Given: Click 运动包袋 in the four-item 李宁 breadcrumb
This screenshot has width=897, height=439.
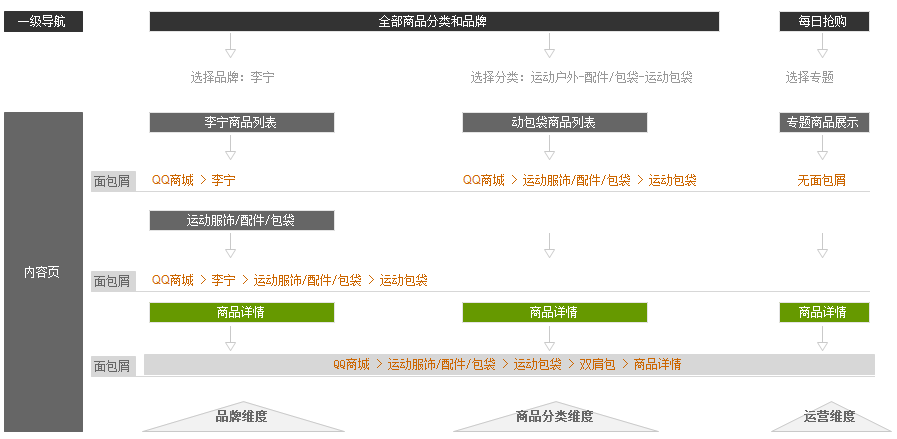Looking at the screenshot, I should [403, 280].
